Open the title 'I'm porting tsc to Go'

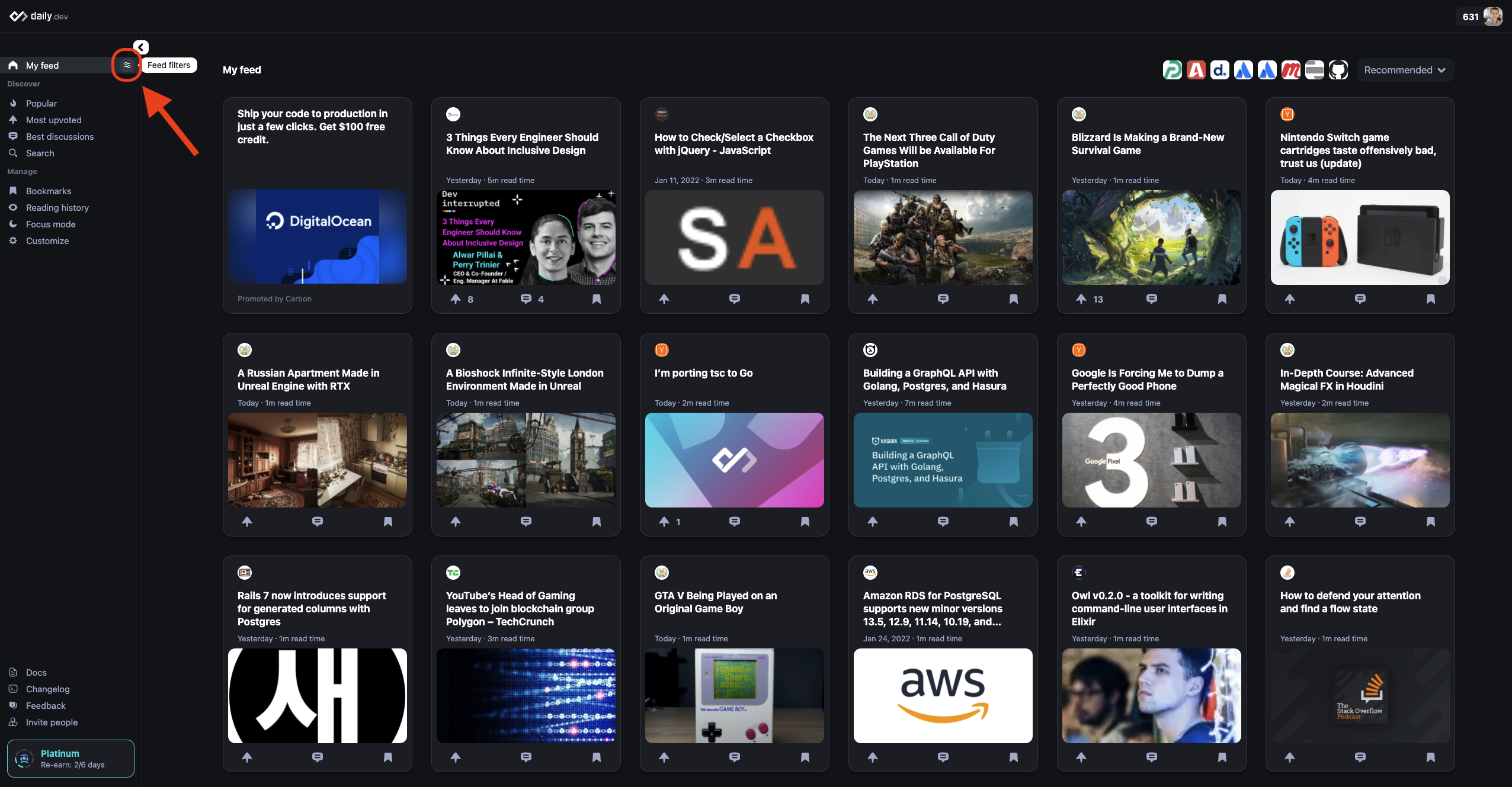pyautogui.click(x=703, y=373)
